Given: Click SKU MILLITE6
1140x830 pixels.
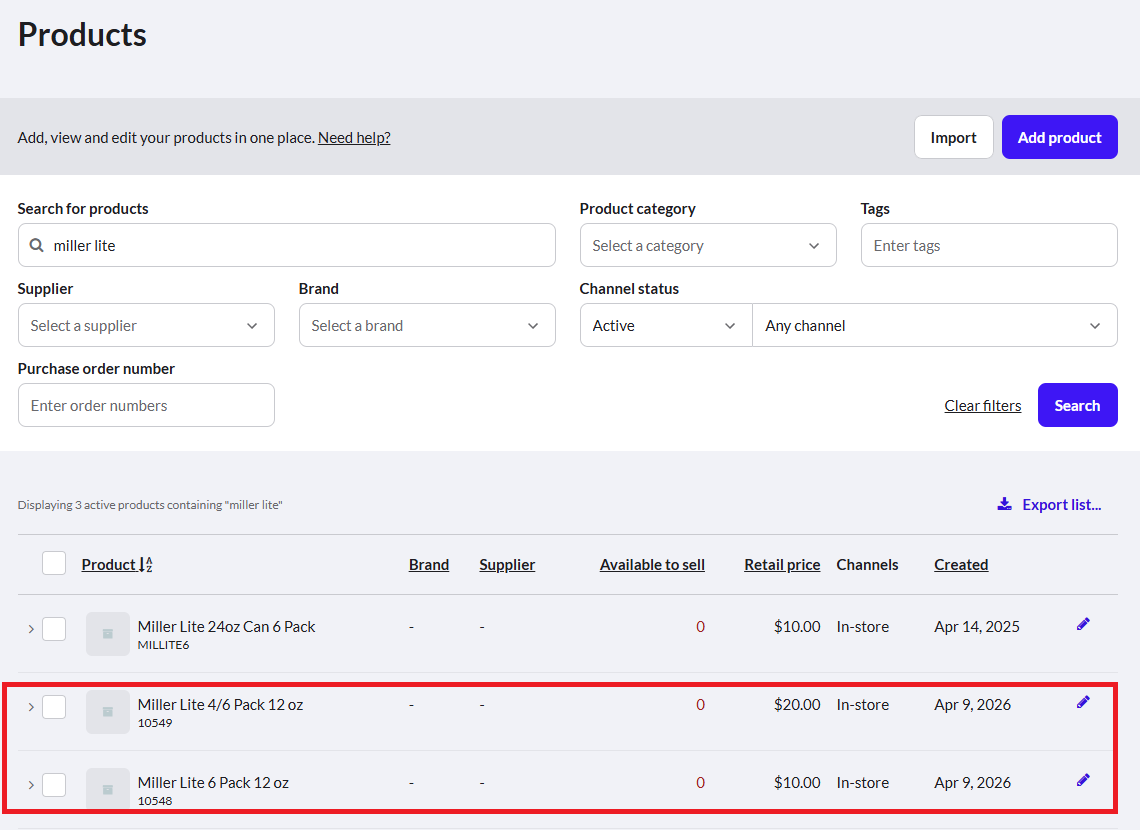Looking at the screenshot, I should tap(163, 645).
